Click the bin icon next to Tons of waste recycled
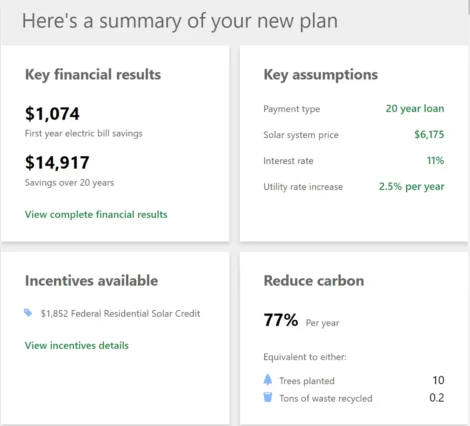This screenshot has width=470, height=426. point(268,397)
